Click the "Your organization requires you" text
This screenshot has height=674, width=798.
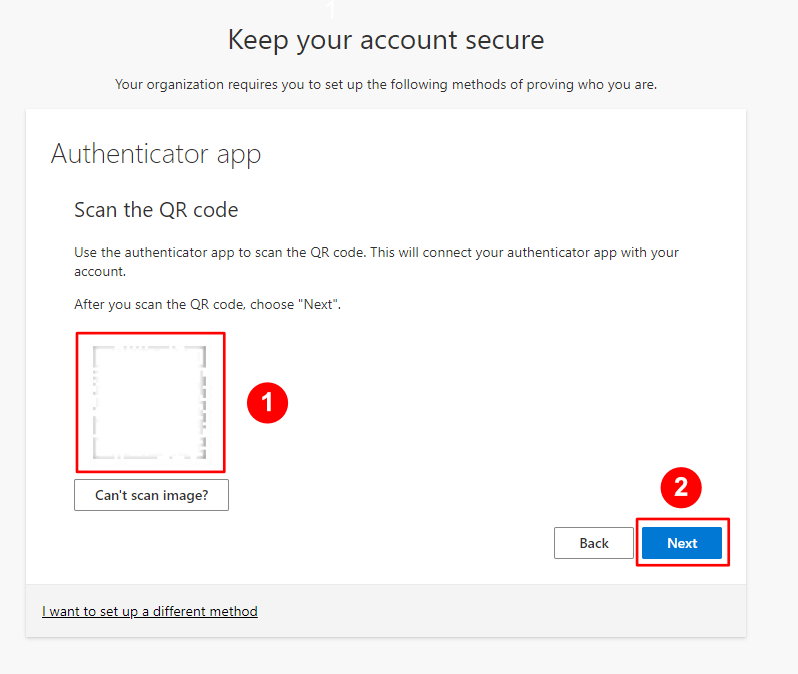(x=385, y=85)
